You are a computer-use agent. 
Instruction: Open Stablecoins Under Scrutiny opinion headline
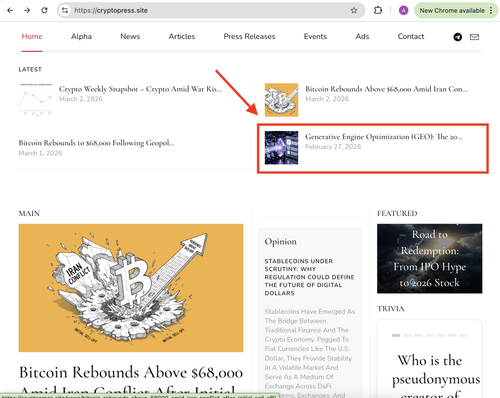point(309,277)
